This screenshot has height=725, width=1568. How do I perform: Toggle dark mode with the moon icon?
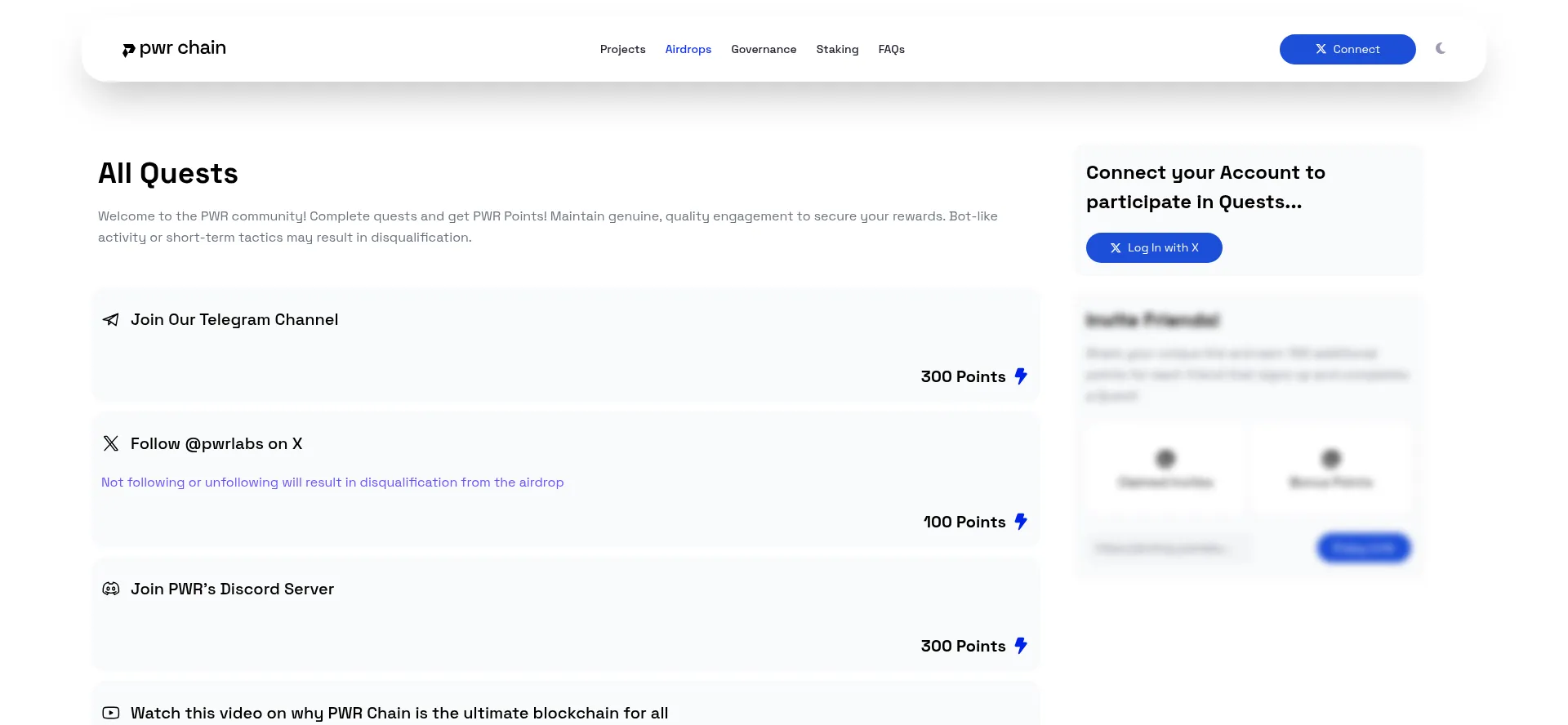(x=1441, y=49)
